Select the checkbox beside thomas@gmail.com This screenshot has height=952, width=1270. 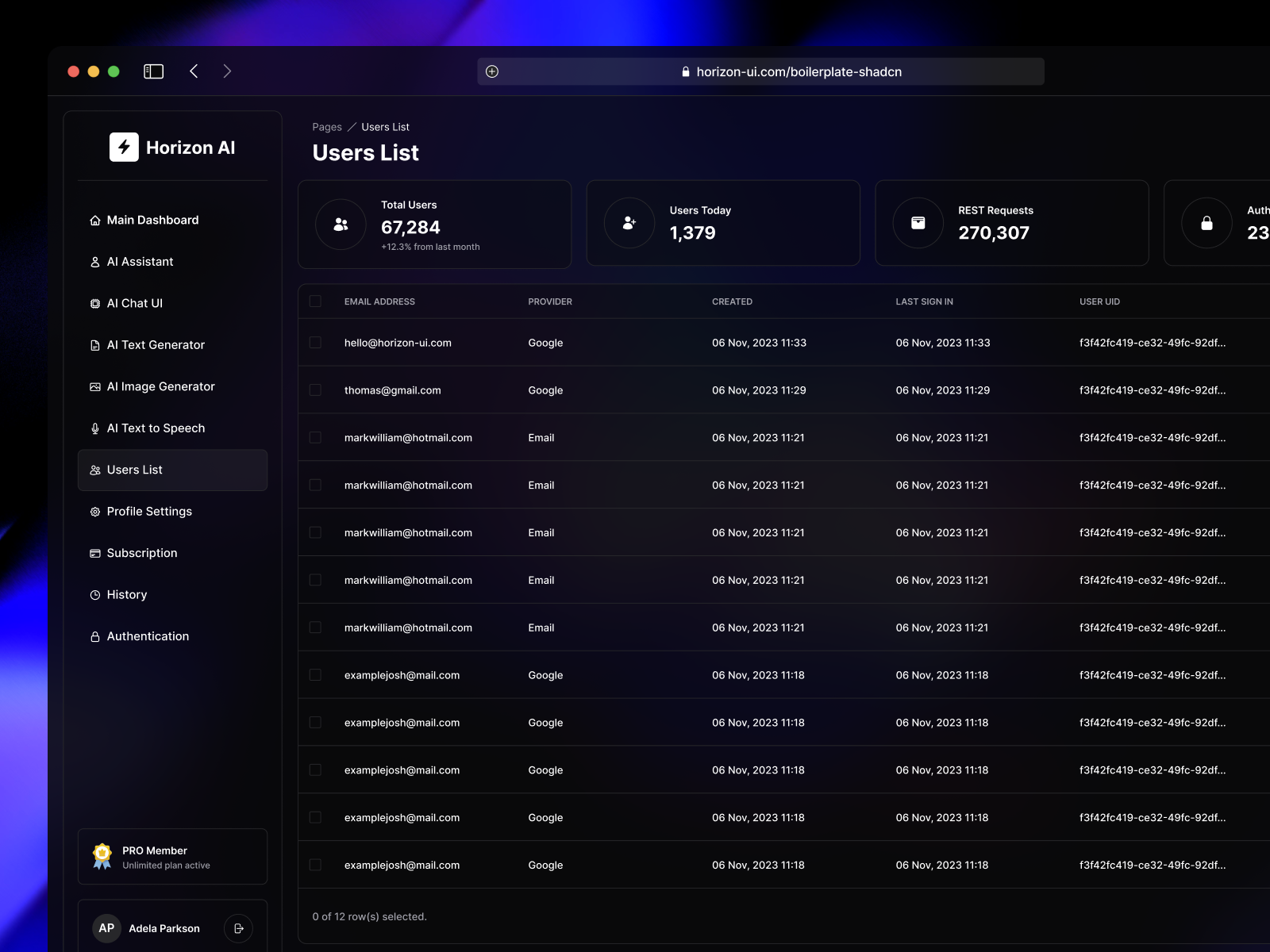(x=314, y=390)
